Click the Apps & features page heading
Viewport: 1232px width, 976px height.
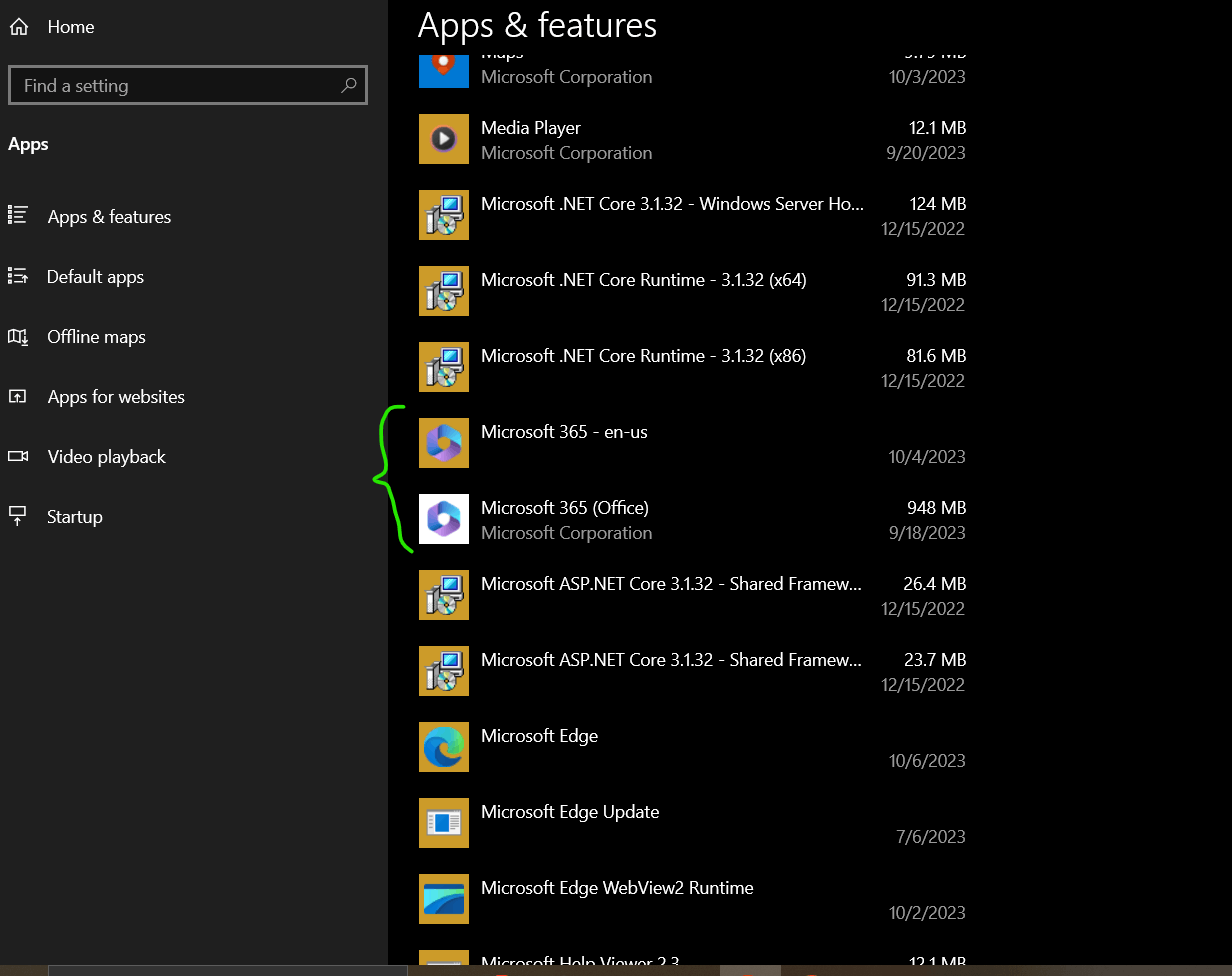537,25
